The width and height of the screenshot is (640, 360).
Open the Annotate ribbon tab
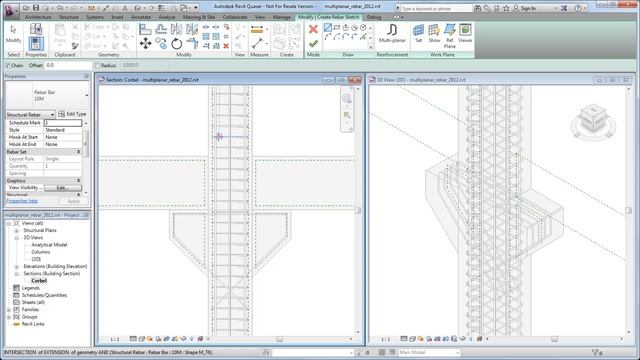click(x=140, y=17)
